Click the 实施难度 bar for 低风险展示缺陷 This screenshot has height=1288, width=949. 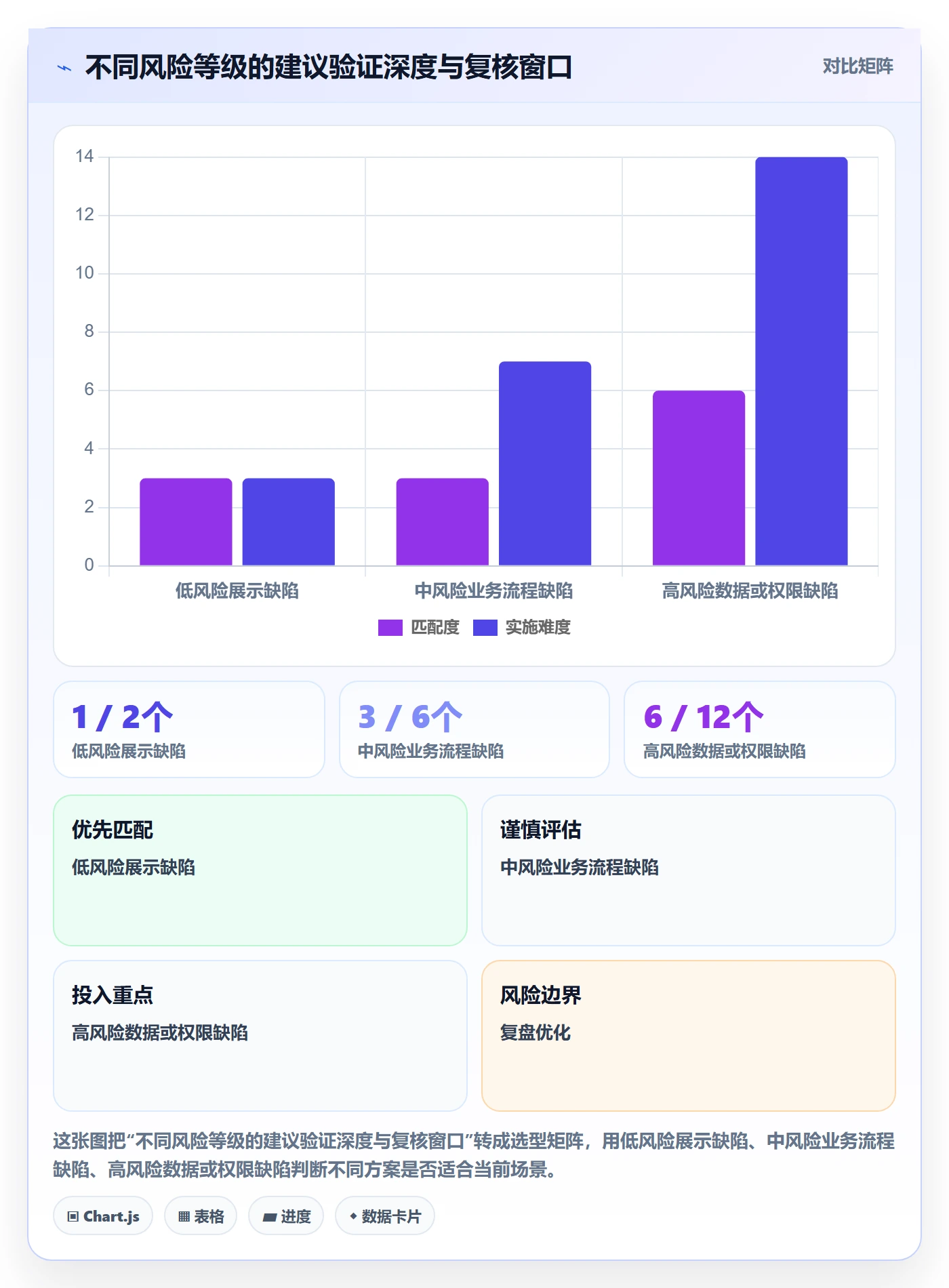(289, 522)
